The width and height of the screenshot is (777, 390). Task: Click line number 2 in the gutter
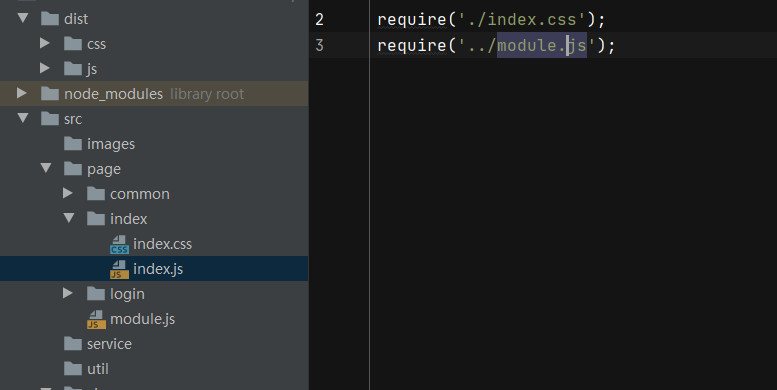coord(320,20)
